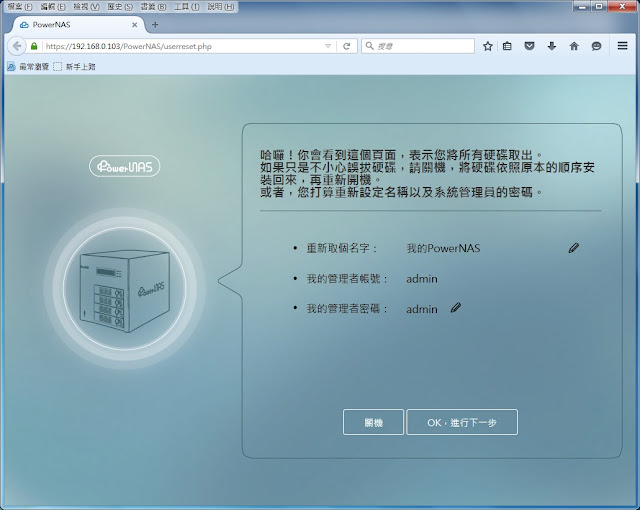The image size is (640, 510).
Task: Click the search magnifier icon
Action: point(369,46)
